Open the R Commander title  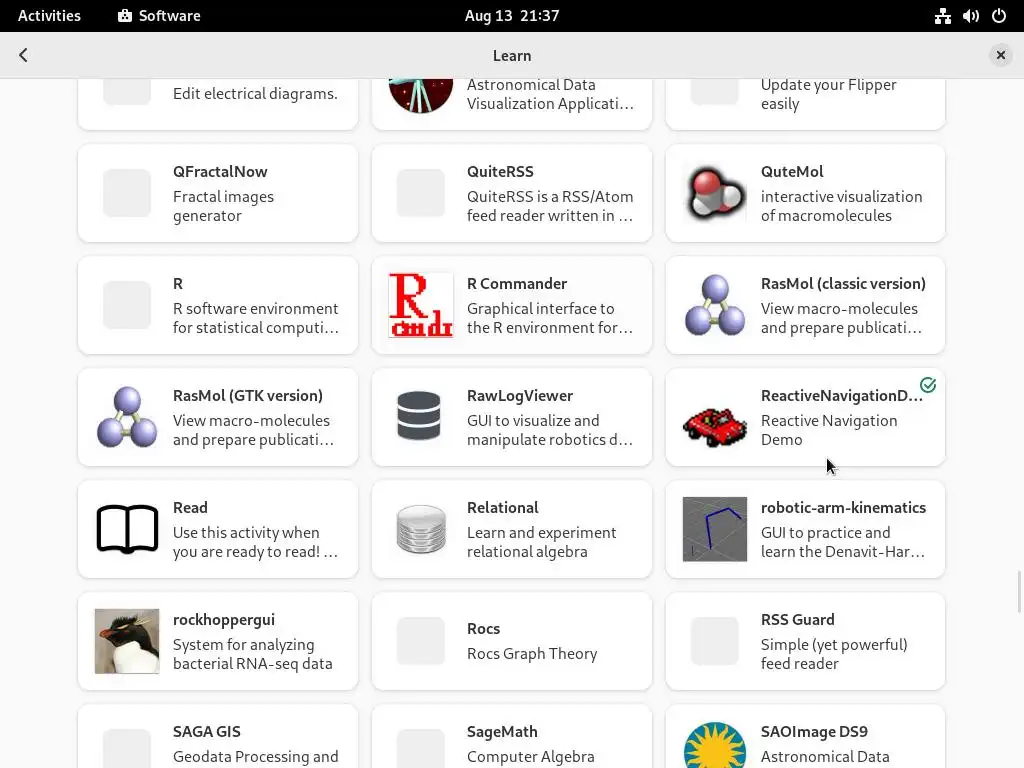[517, 283]
